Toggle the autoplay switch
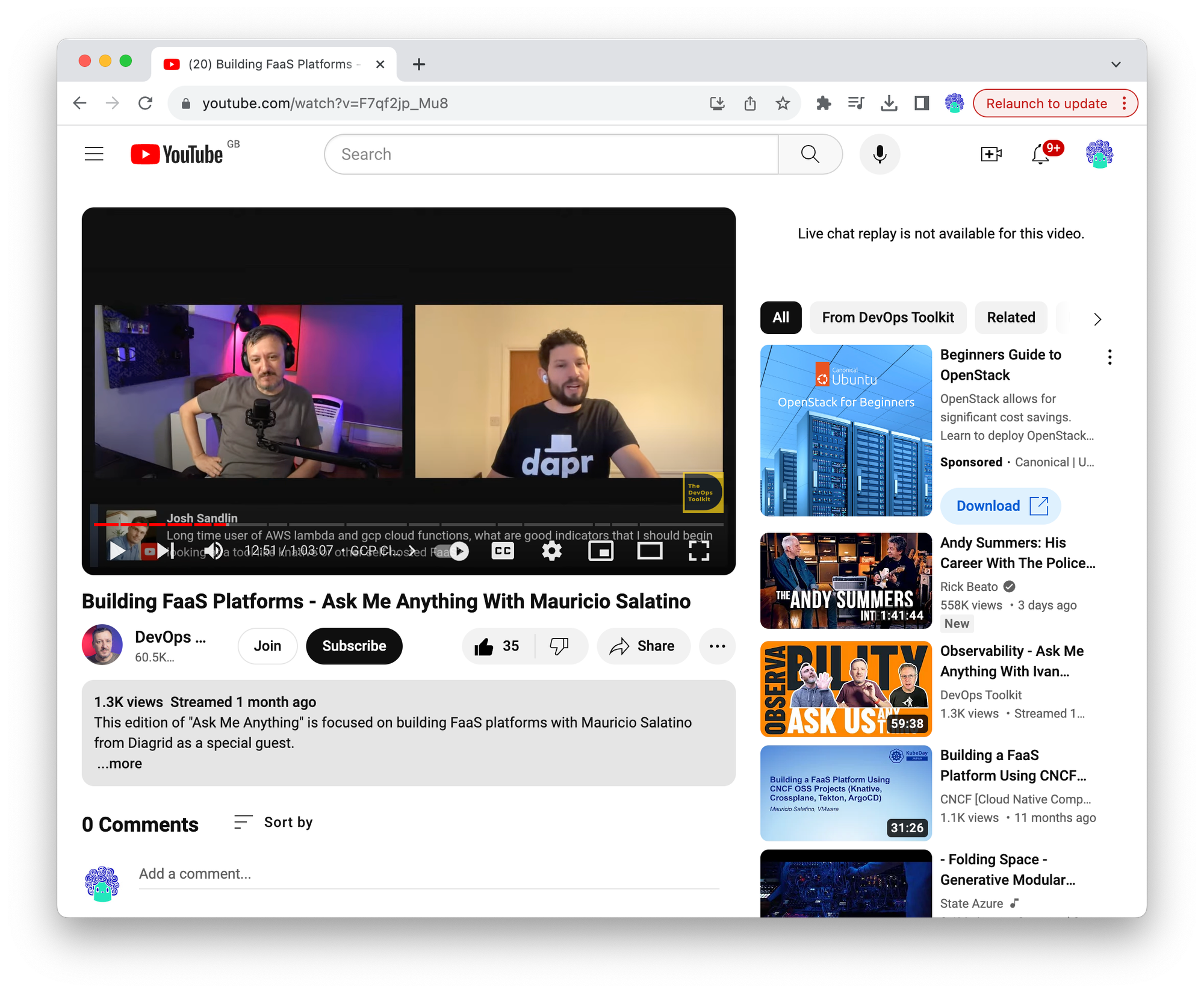1204x993 pixels. tap(452, 551)
